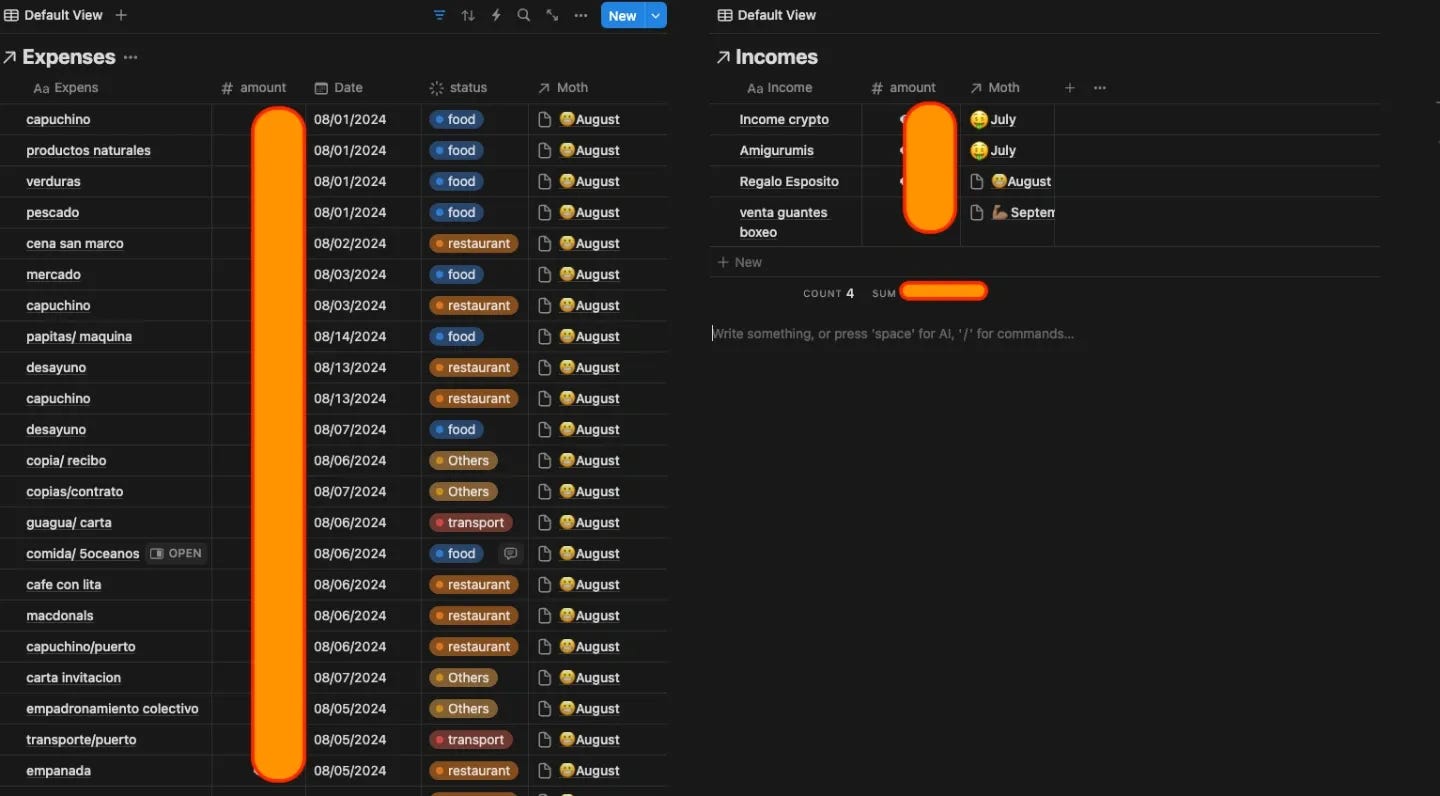Click the empadronamiento colectivo entry
Viewport: 1440px width, 796px height.
tap(112, 709)
